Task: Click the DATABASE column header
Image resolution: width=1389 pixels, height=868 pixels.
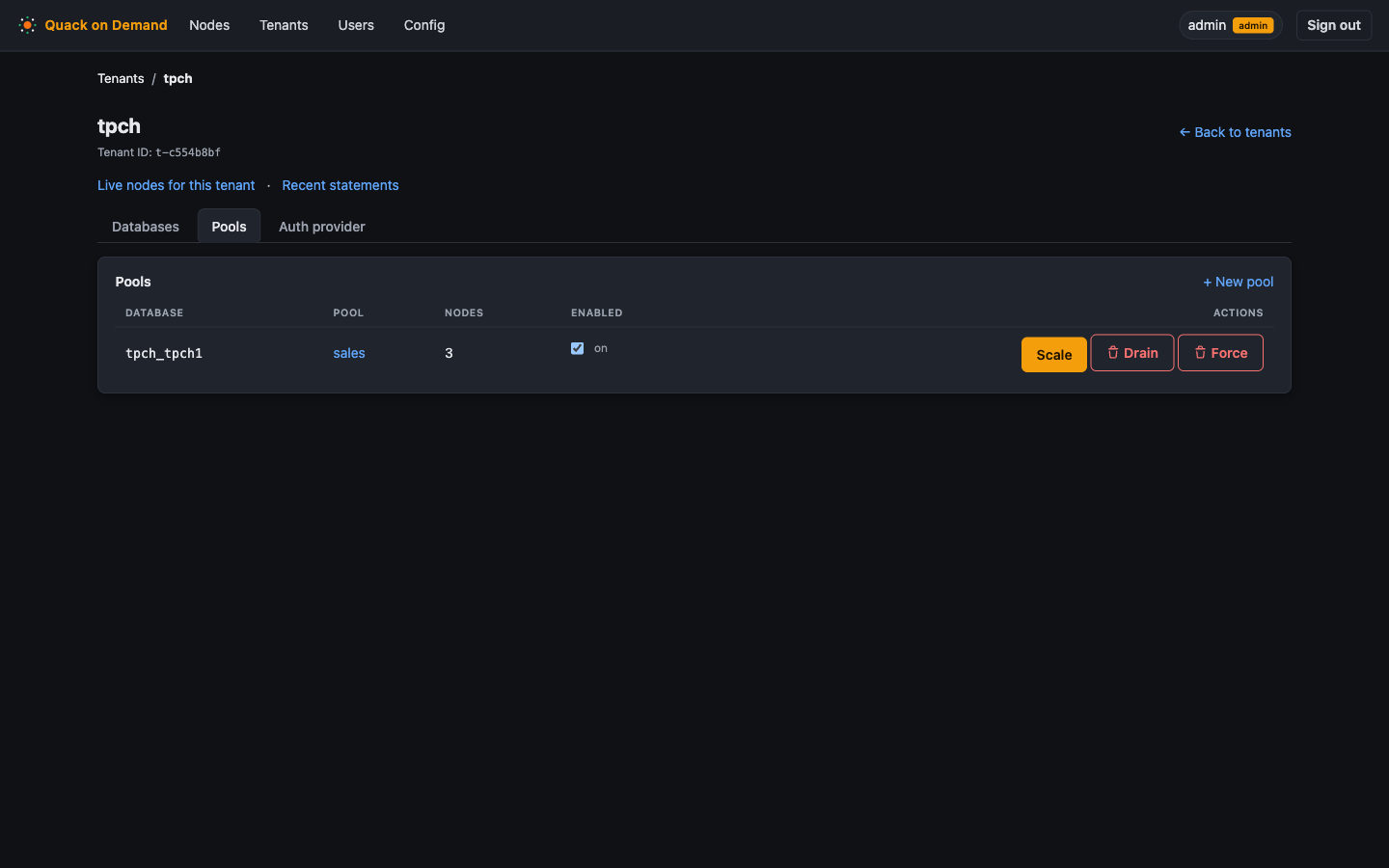Action: coord(154,312)
